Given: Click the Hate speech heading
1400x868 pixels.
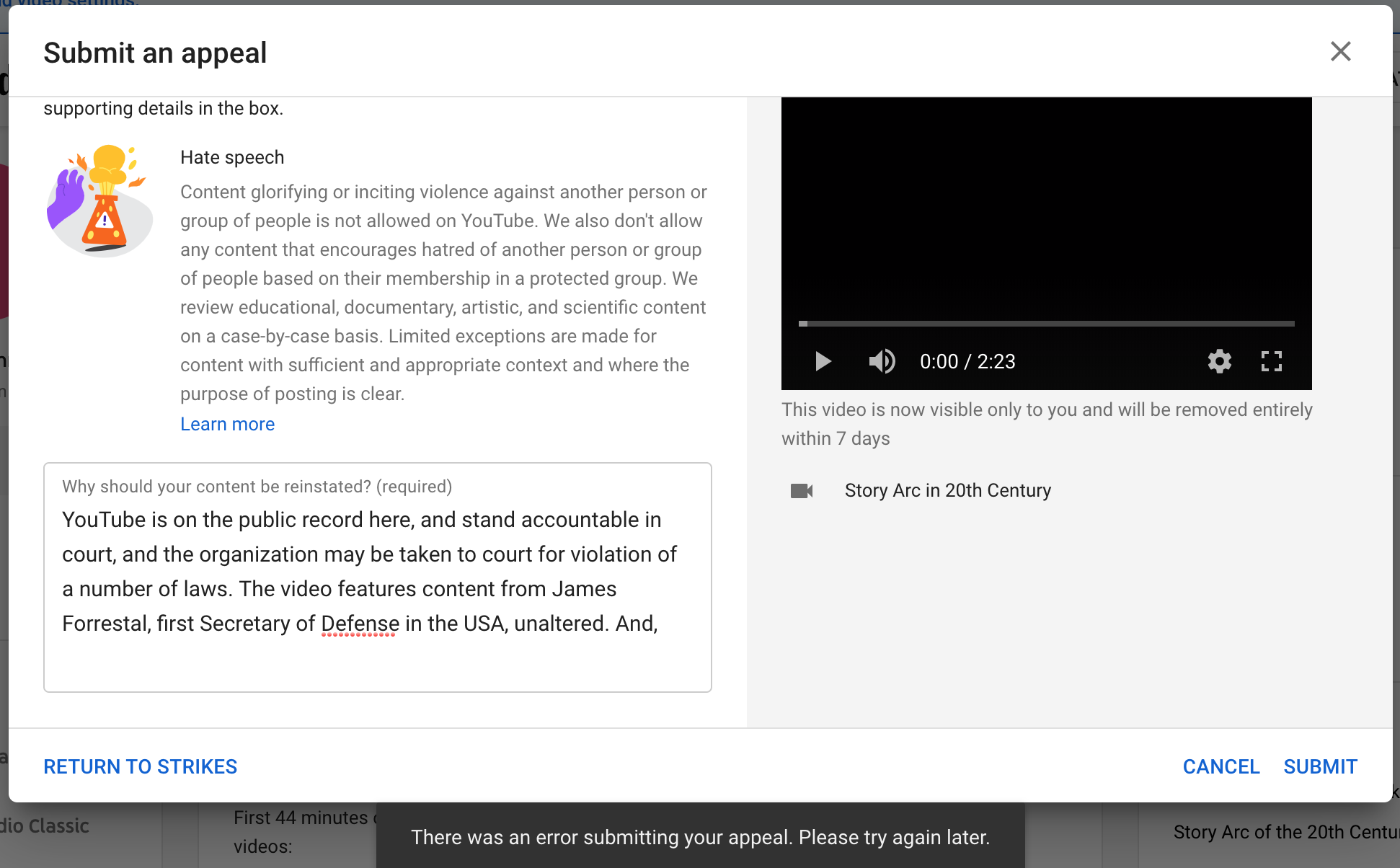Looking at the screenshot, I should tap(232, 157).
